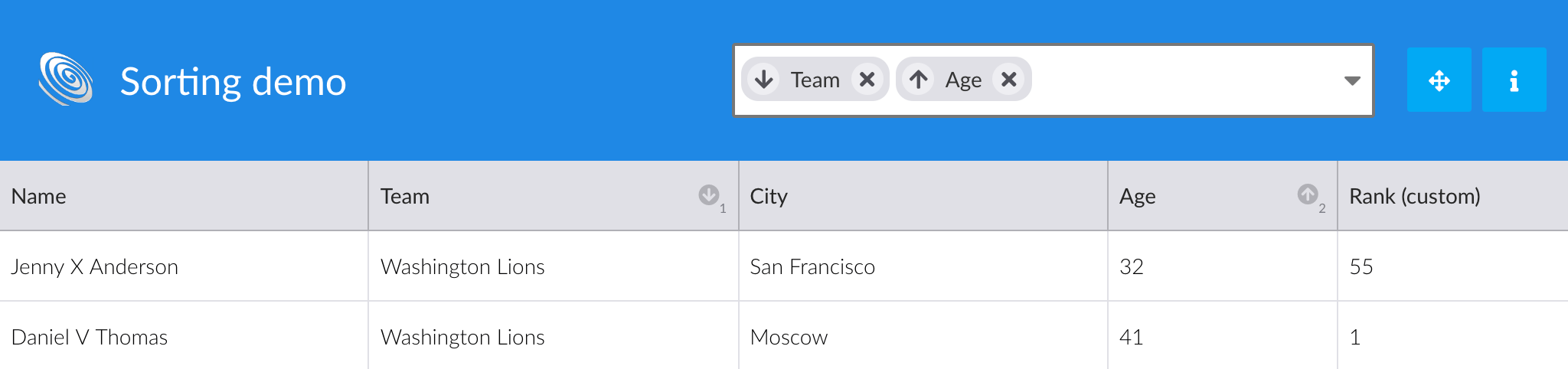Click the move arrows button

[1439, 80]
